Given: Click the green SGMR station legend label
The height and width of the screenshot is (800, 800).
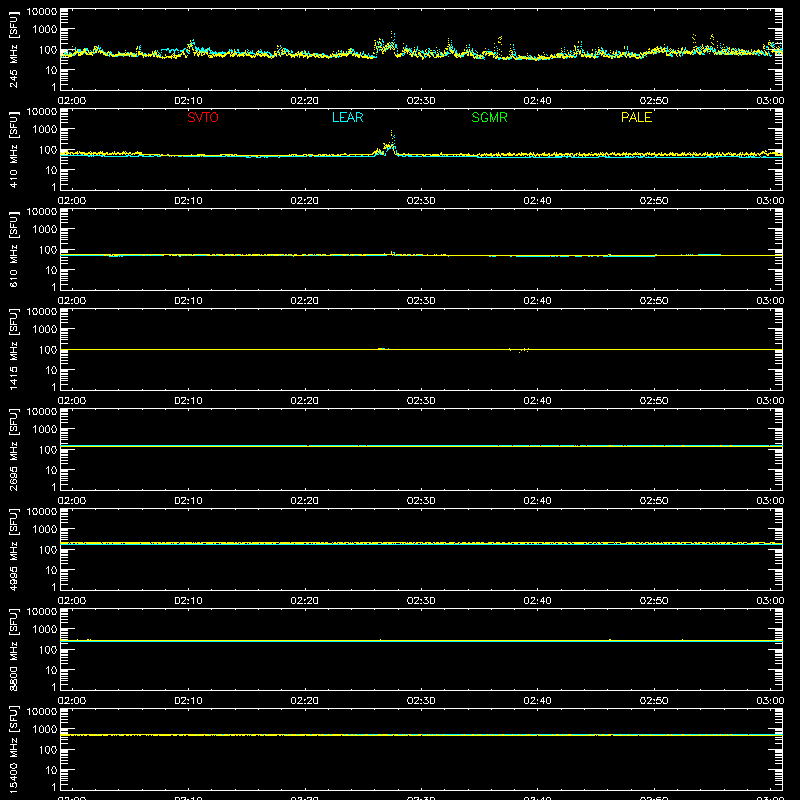Looking at the screenshot, I should click(489, 117).
